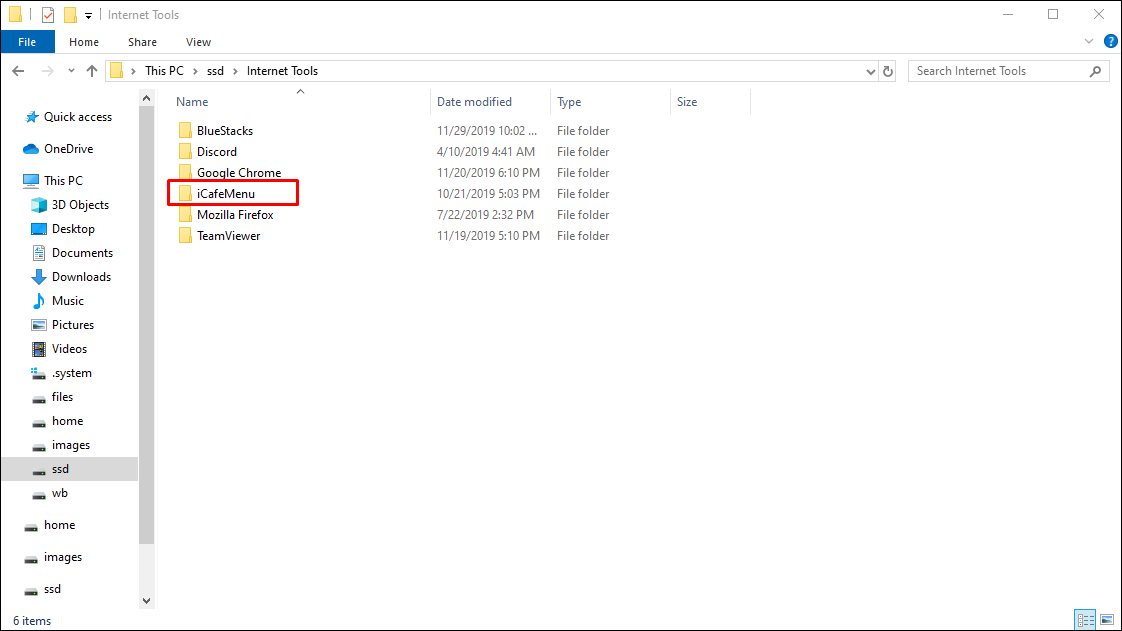Screen dimensions: 1122x631
Task: Open recent locations dropdown arrow
Action: tap(71, 71)
